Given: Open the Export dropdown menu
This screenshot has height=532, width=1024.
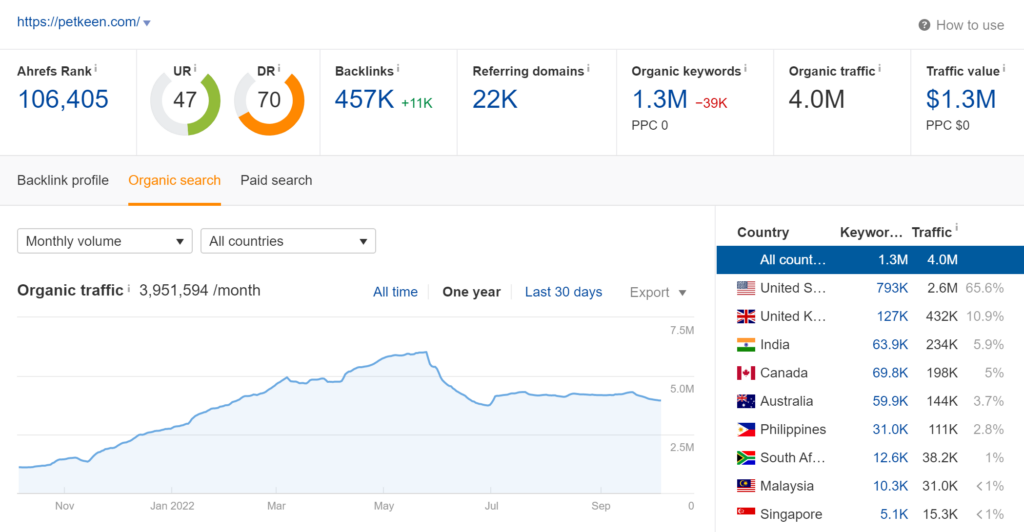Looking at the screenshot, I should point(658,292).
